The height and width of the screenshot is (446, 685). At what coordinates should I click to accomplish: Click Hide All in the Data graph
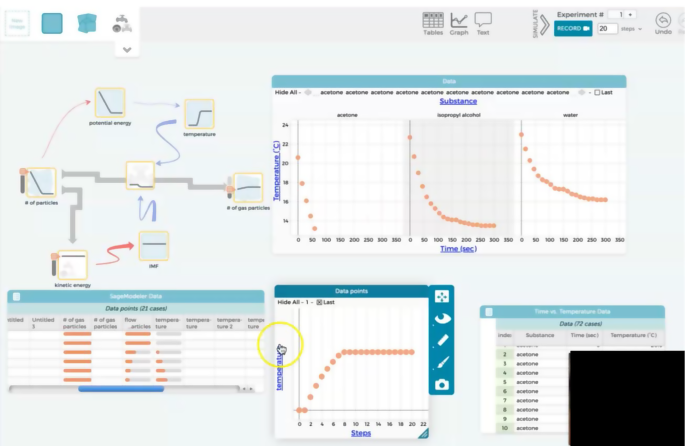[x=286, y=93]
